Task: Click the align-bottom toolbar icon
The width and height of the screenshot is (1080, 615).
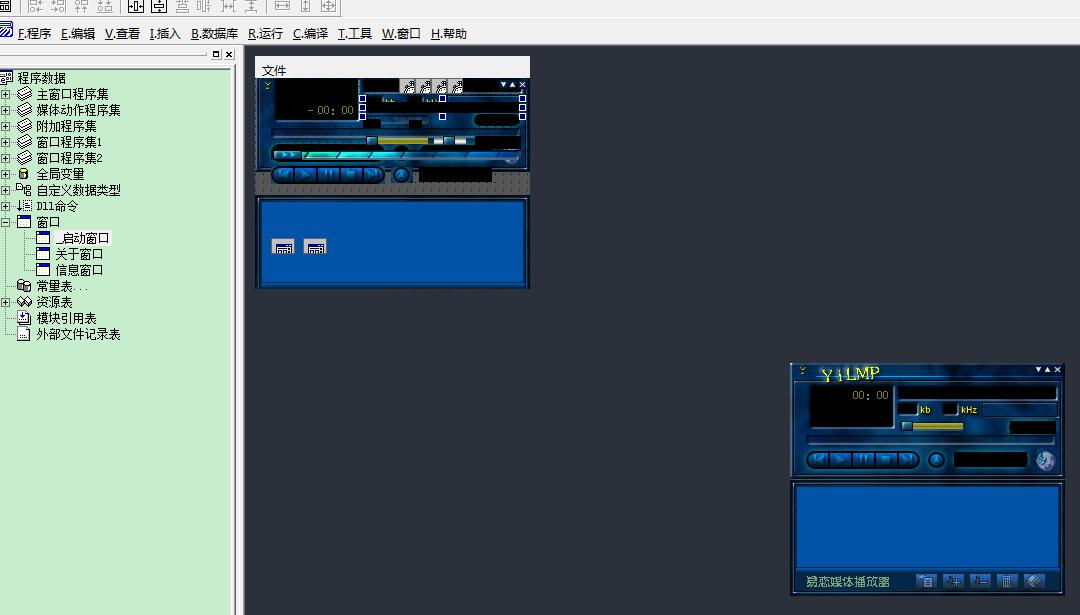Action: pyautogui.click(x=105, y=7)
